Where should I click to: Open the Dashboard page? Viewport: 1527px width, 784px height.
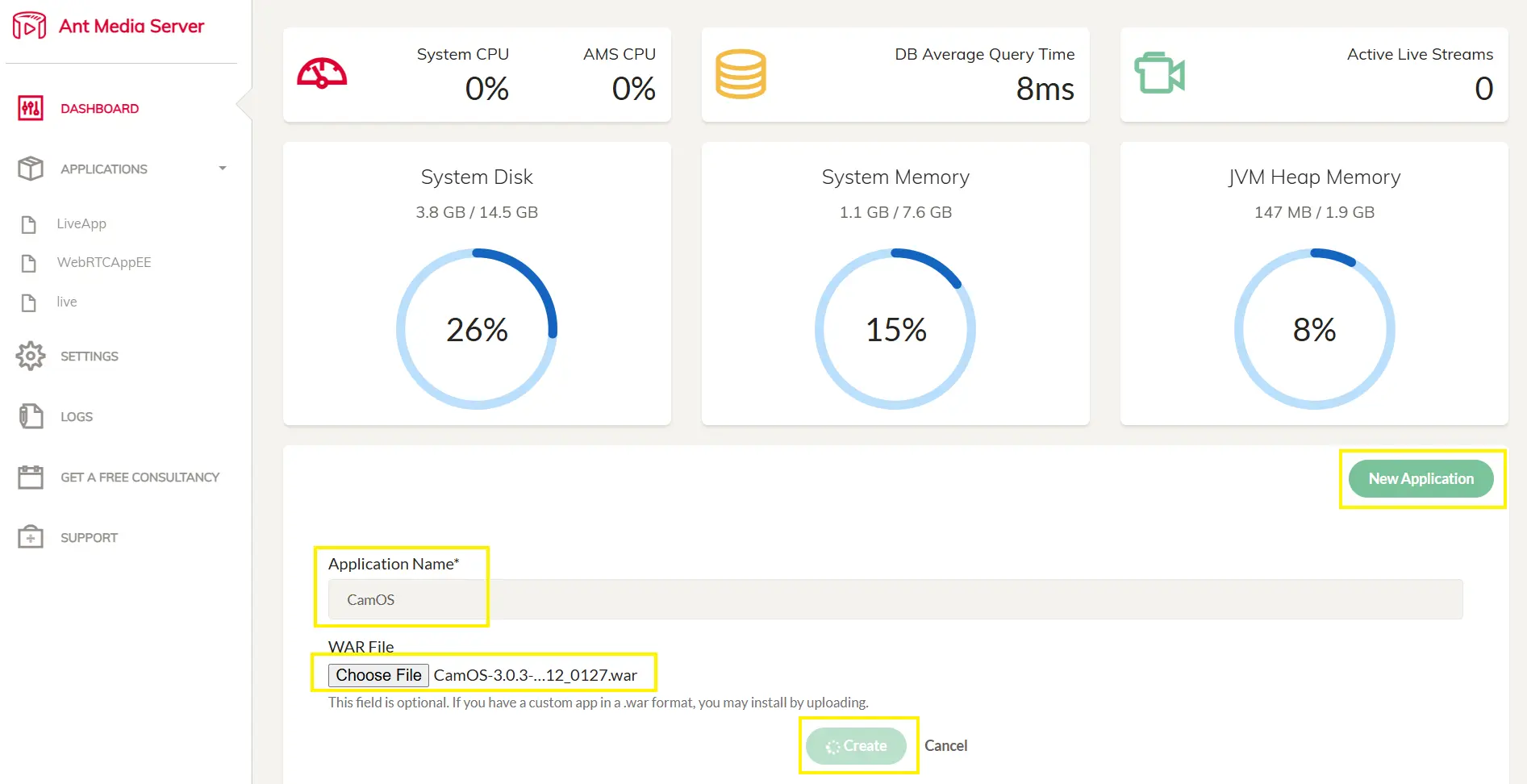(99, 108)
